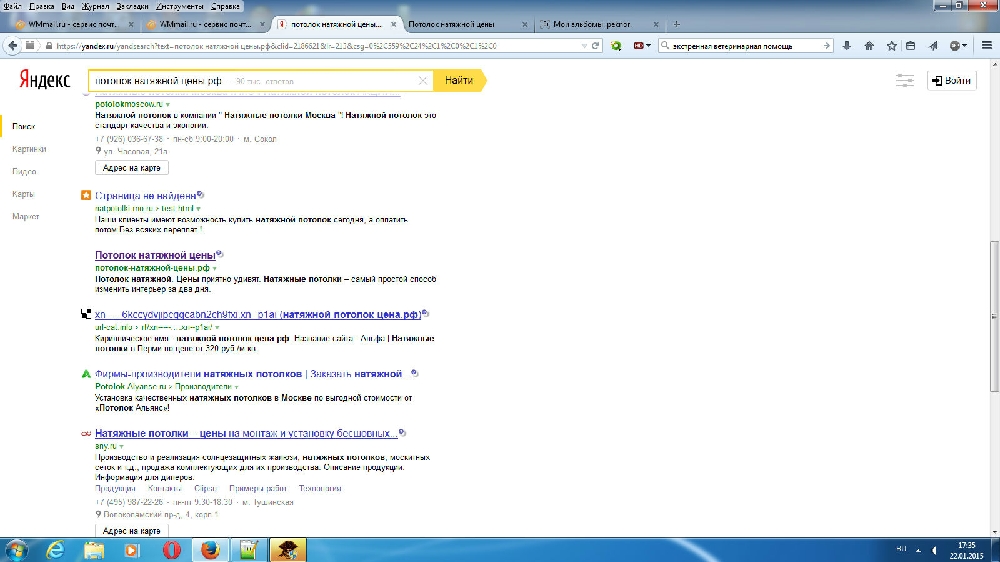Screen dimensions: 1000x562
Task: Submit the Firefox search box arrow
Action: [x=826, y=46]
